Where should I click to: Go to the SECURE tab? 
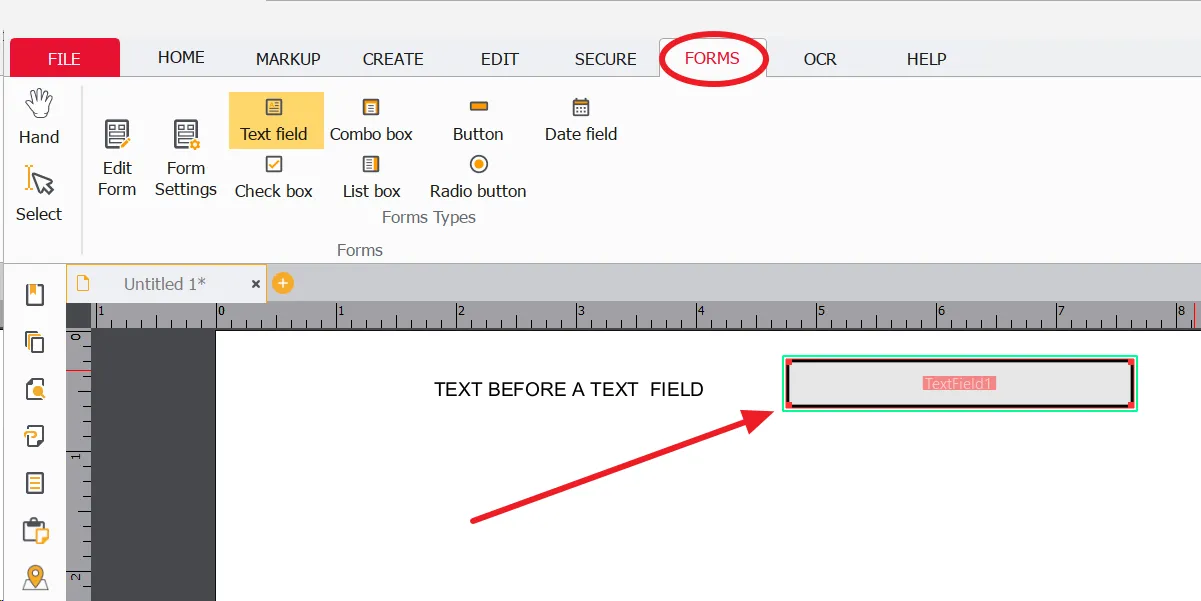click(606, 59)
